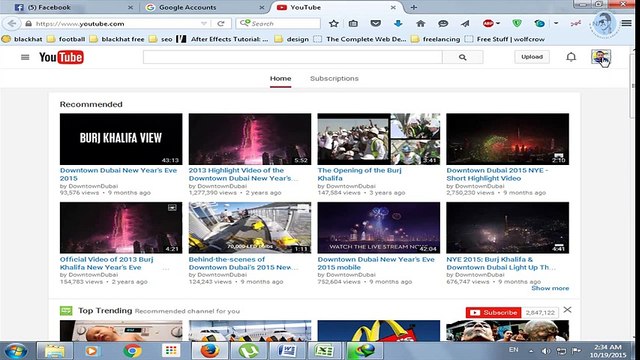Viewport: 640px width, 360px height.
Task: Click the YouTube search input field
Action: [x=293, y=57]
